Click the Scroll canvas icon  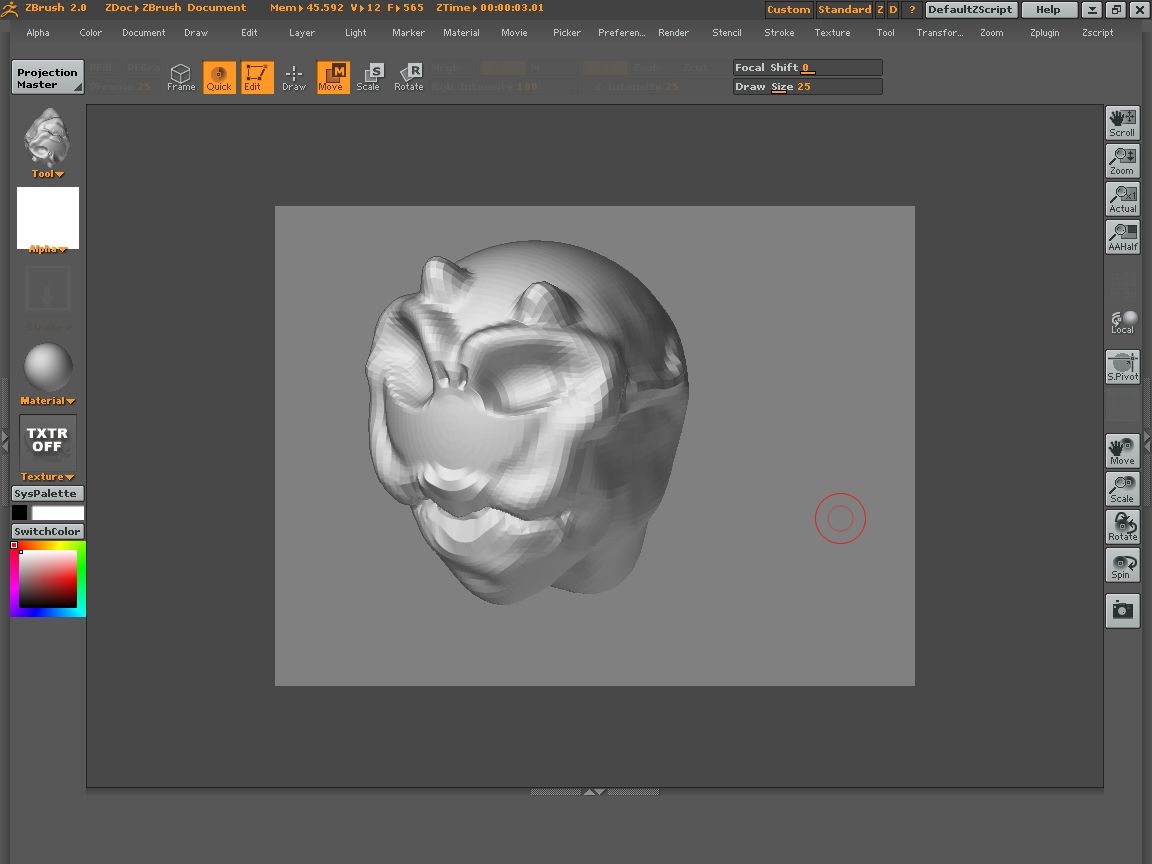point(1122,123)
